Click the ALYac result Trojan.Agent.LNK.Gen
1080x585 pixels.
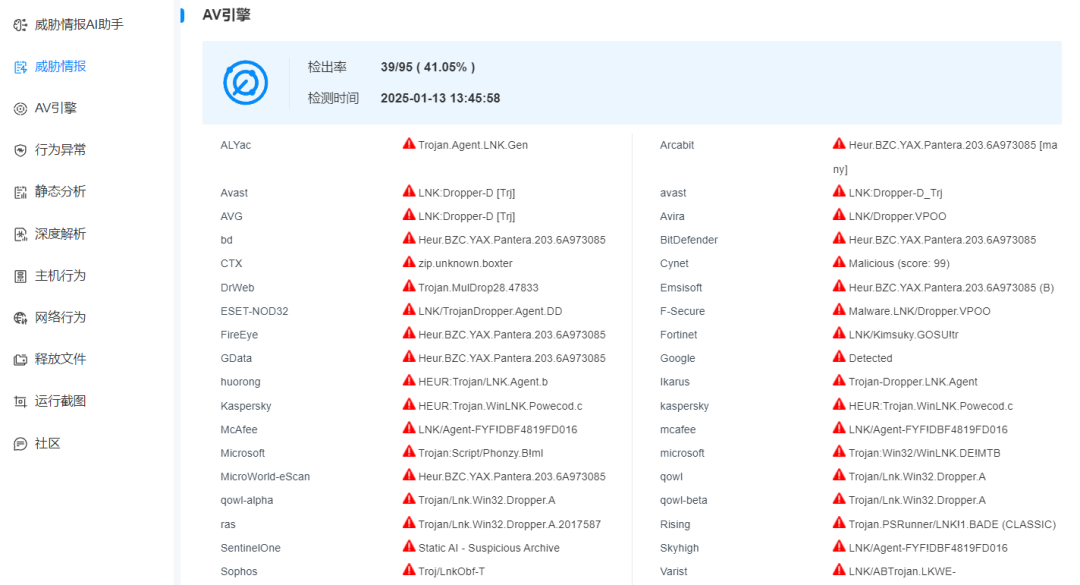point(473,145)
